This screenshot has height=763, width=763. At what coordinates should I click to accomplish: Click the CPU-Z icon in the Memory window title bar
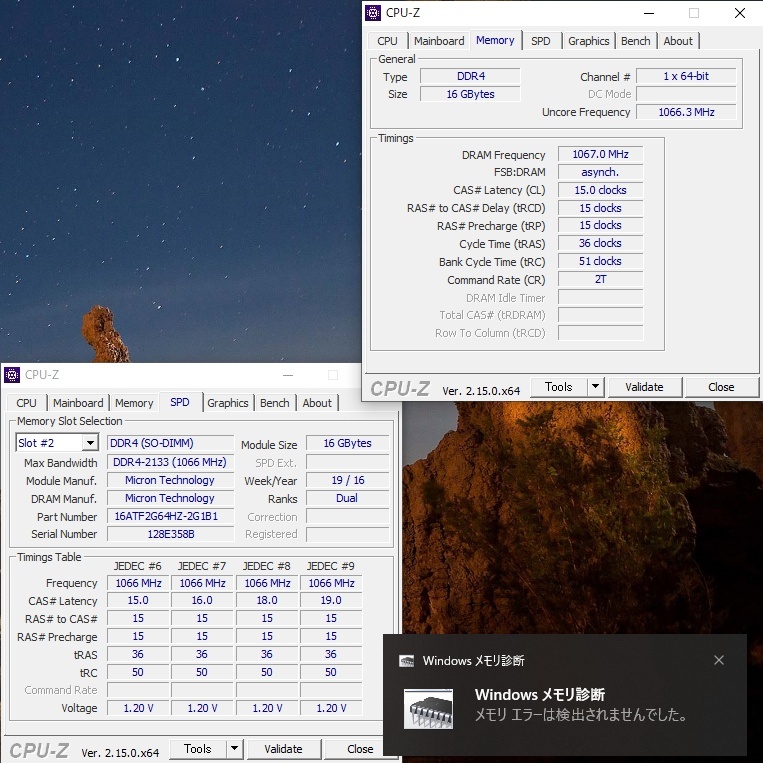pos(374,13)
